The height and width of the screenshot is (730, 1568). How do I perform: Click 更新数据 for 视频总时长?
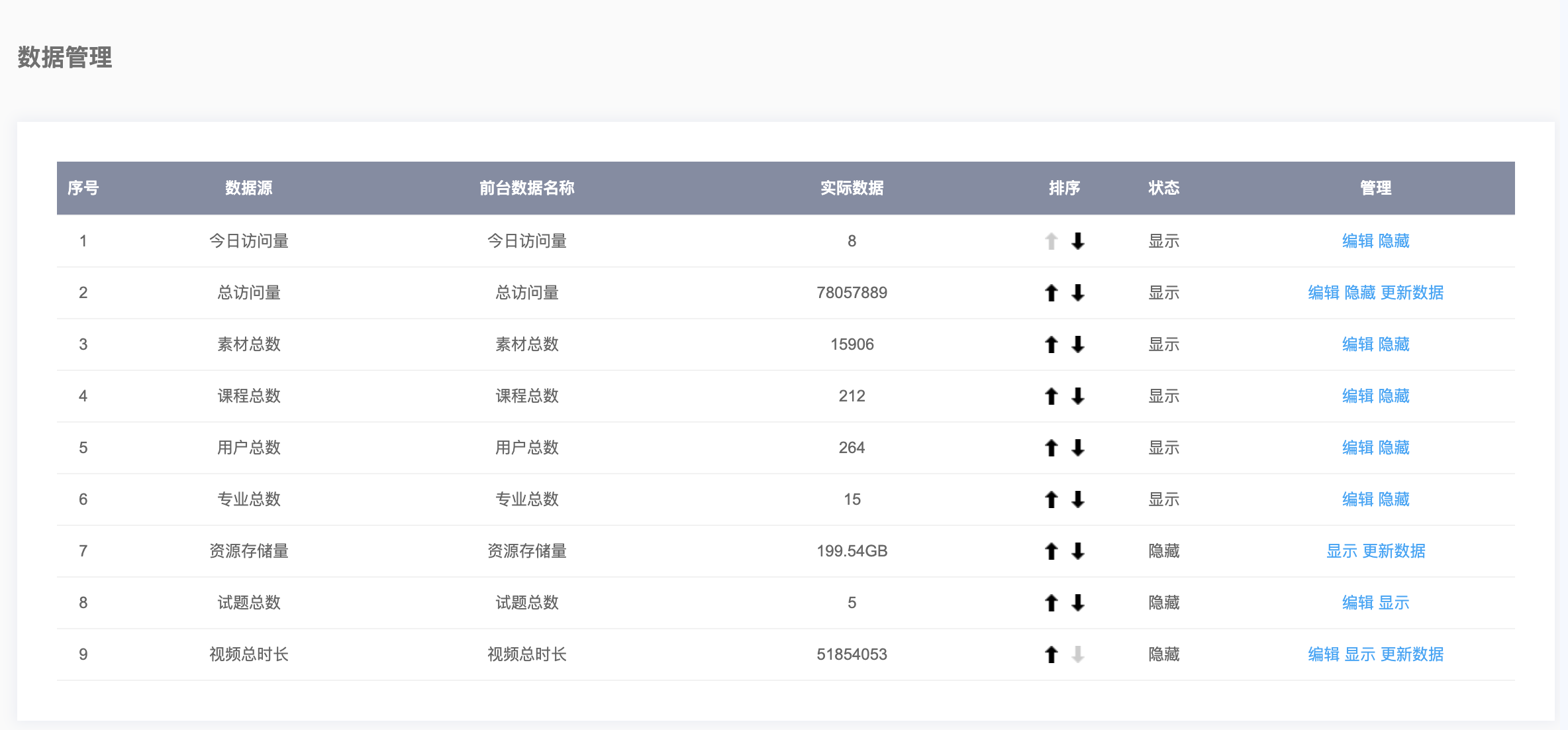tap(1412, 654)
